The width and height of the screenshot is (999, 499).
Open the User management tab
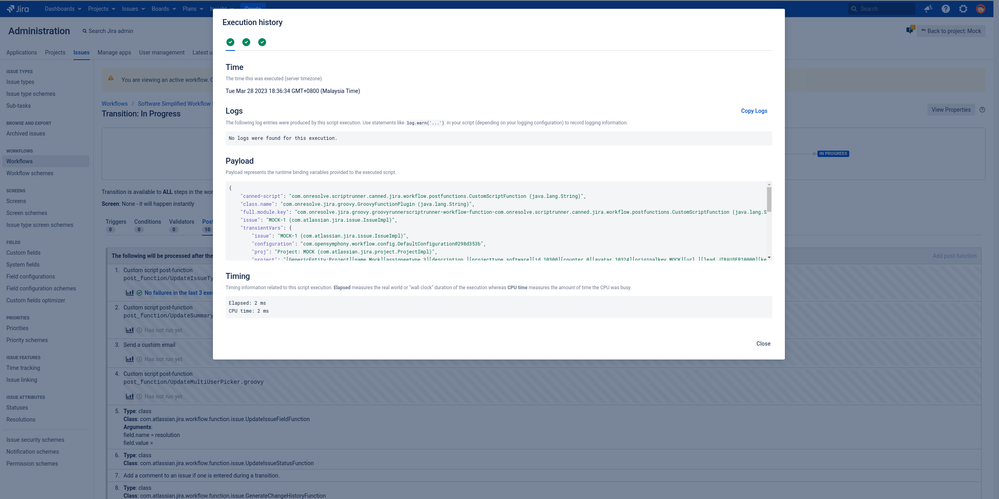(x=162, y=52)
